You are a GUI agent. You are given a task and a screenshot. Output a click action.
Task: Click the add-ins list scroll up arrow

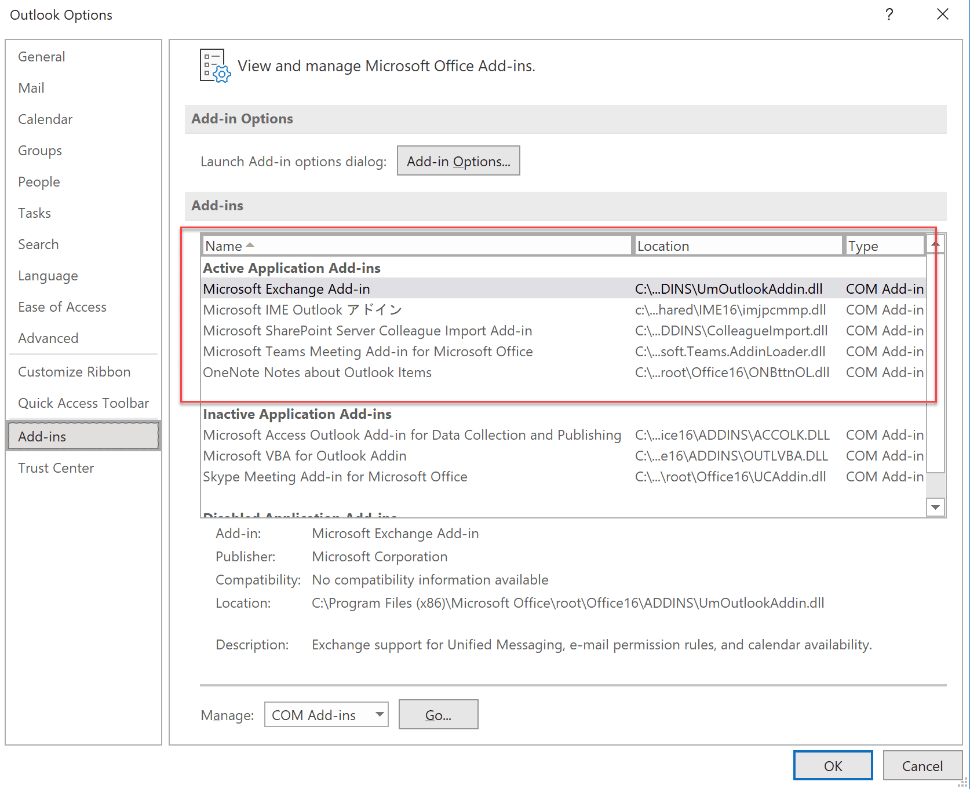[935, 245]
